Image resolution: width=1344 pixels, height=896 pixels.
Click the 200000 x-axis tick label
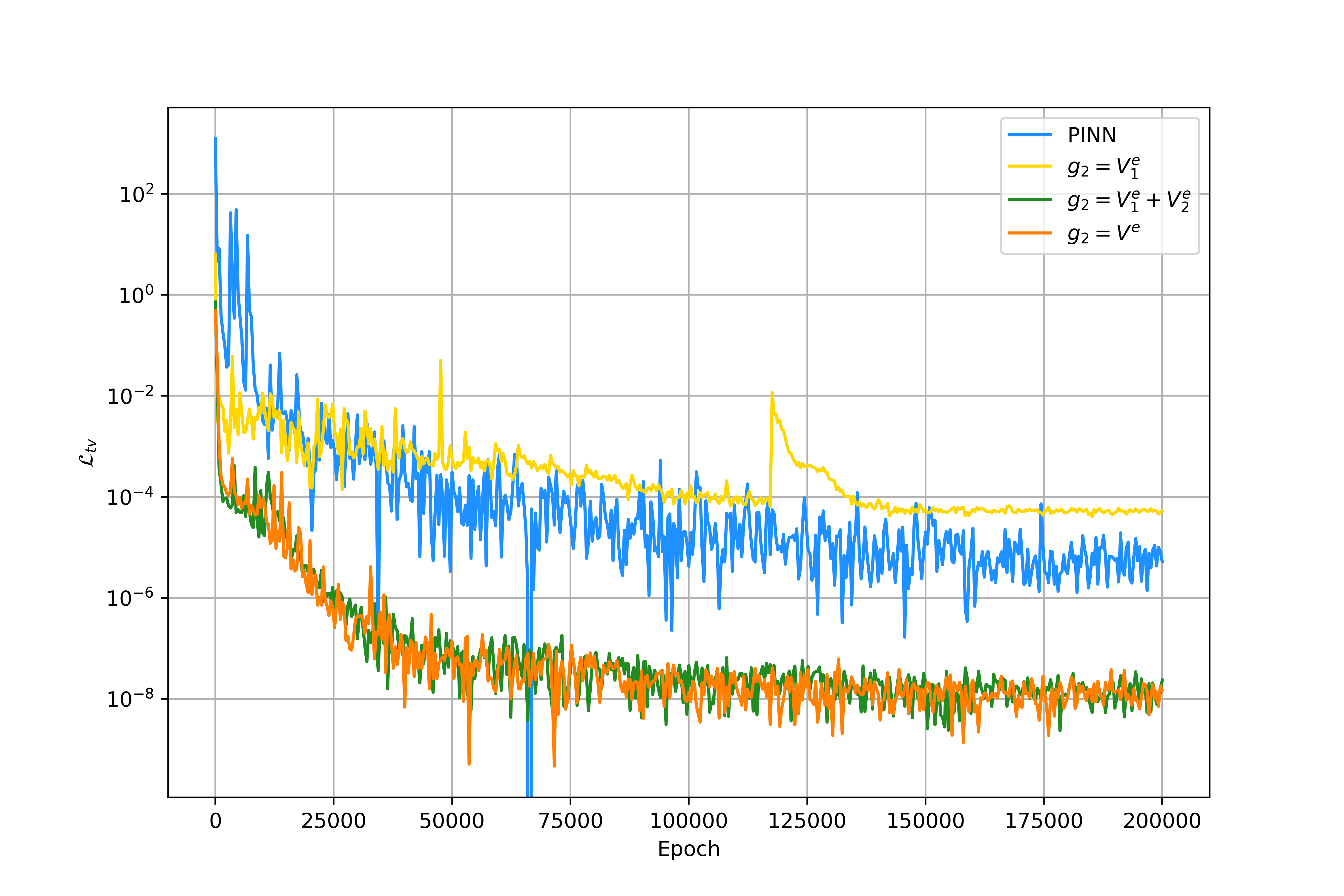click(x=1162, y=820)
